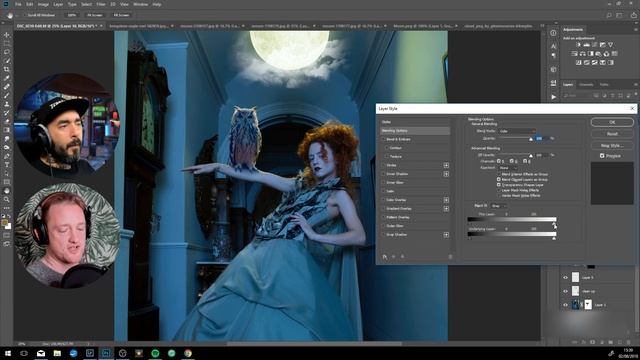The height and width of the screenshot is (360, 640).
Task: Add an Exposure adjustment
Action: pos(602,44)
